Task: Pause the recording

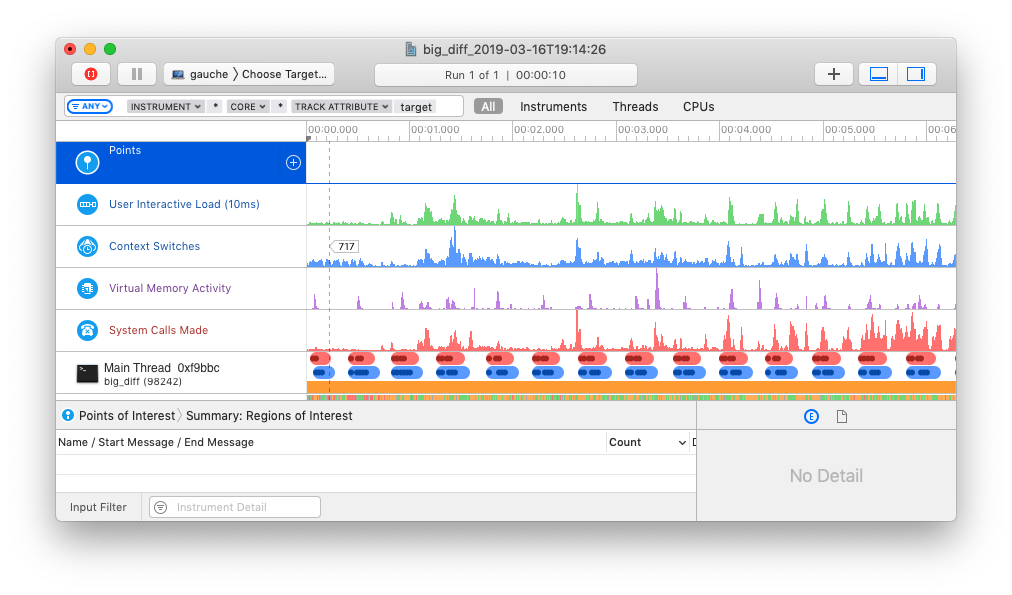Action: coord(137,74)
